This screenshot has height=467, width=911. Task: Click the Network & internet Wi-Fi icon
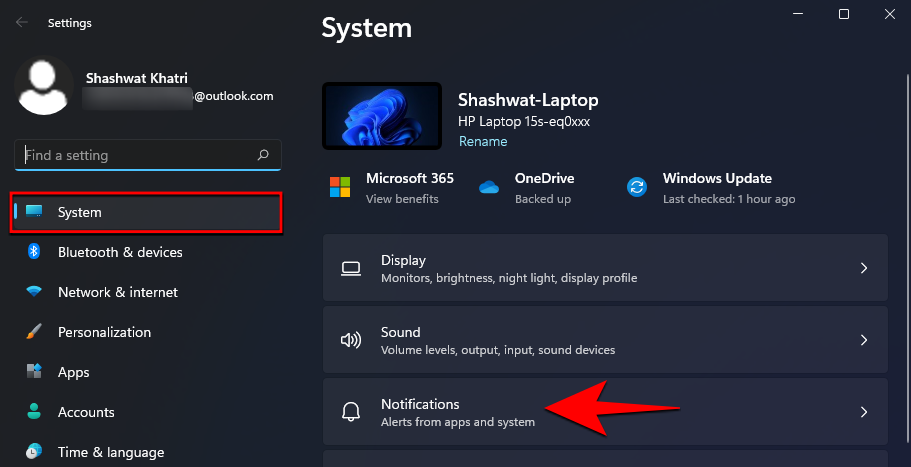(34, 292)
